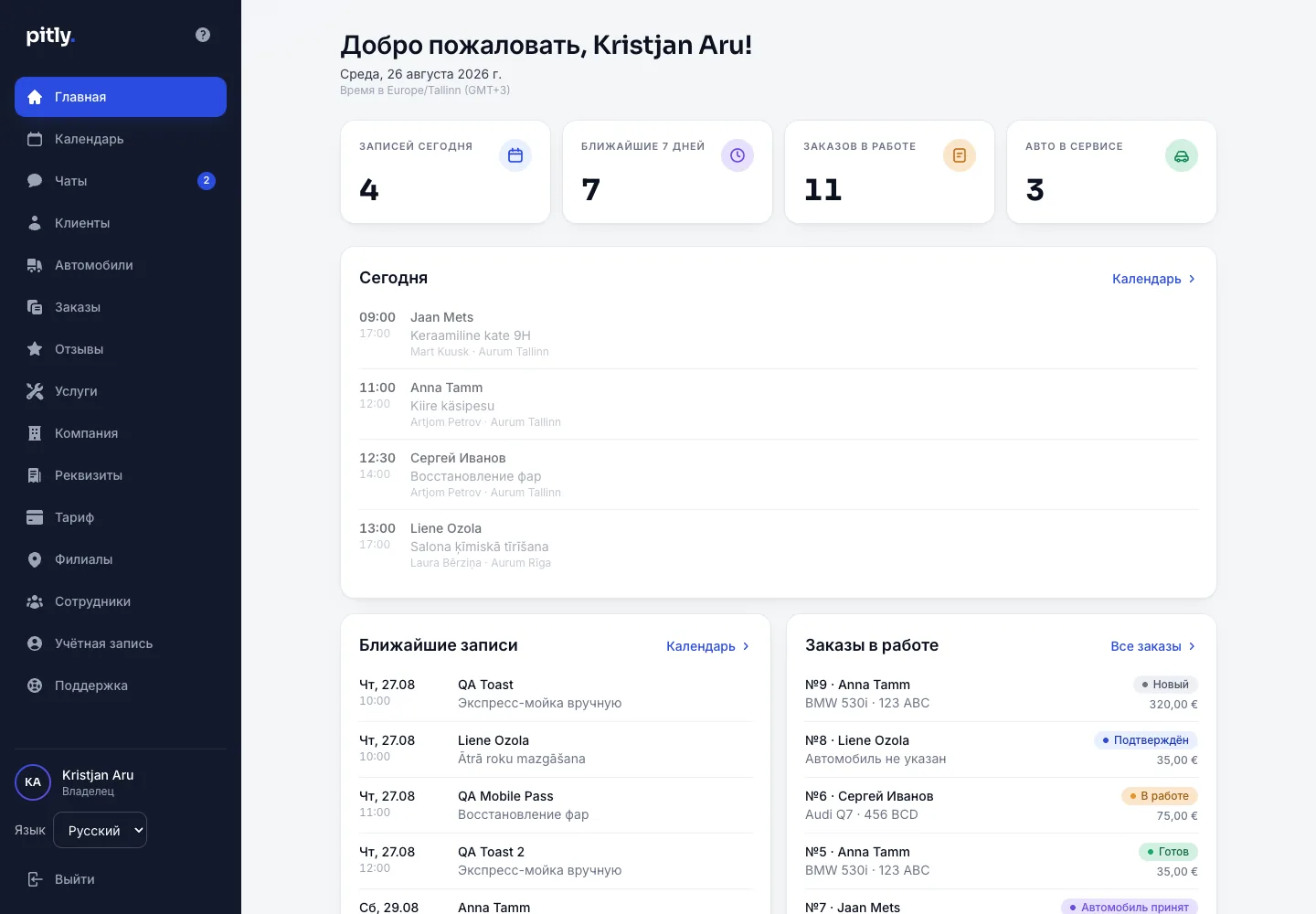
Task: Open the Все заказы link
Action: pyautogui.click(x=1153, y=646)
